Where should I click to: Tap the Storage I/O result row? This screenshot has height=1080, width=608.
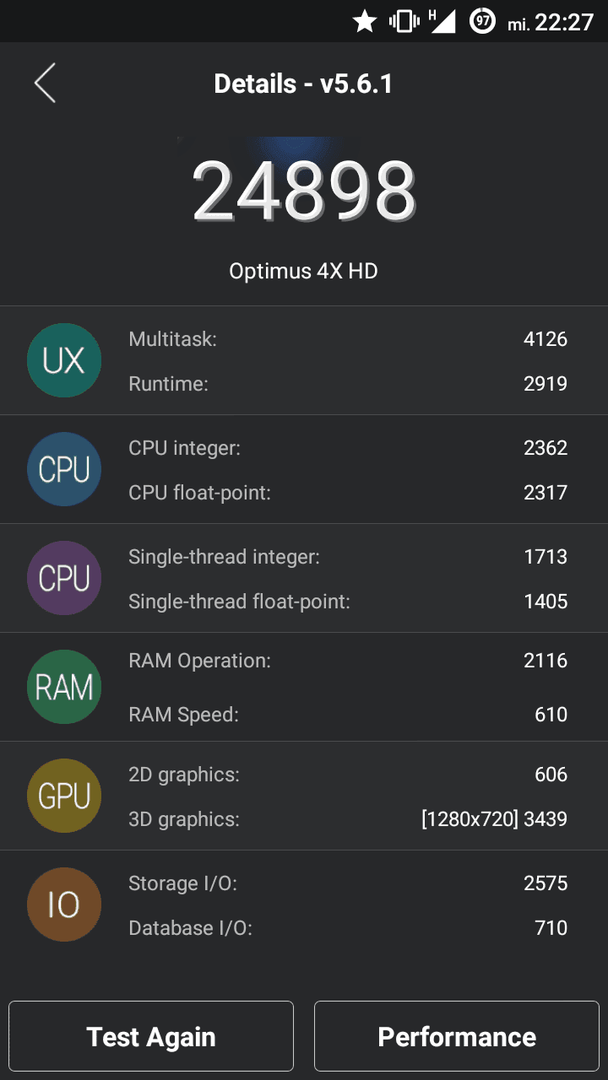coord(348,883)
